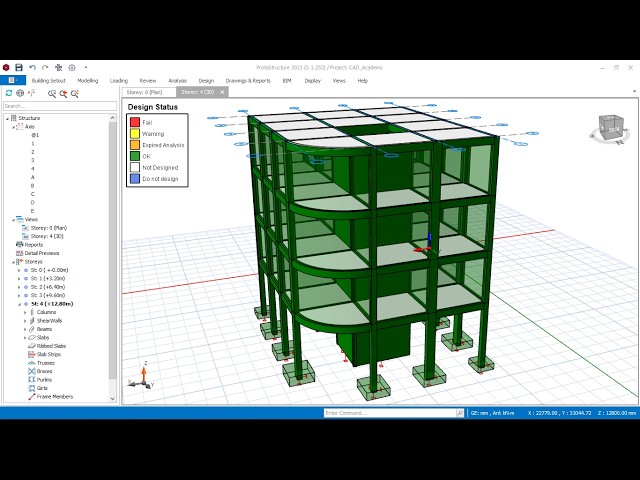
Task: Expand storey St: 1 (+3.20m)
Action: click(x=19, y=279)
